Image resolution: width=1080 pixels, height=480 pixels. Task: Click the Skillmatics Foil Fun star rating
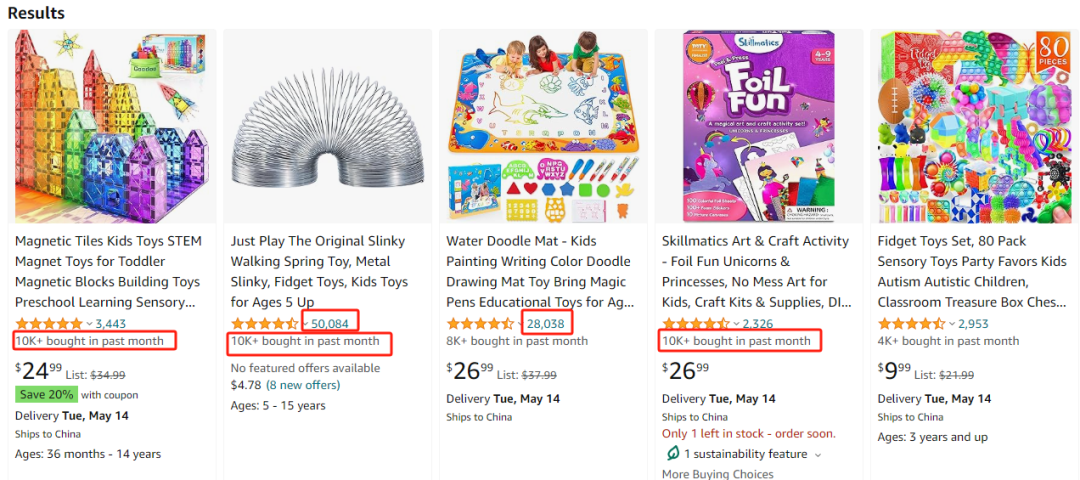click(x=696, y=324)
